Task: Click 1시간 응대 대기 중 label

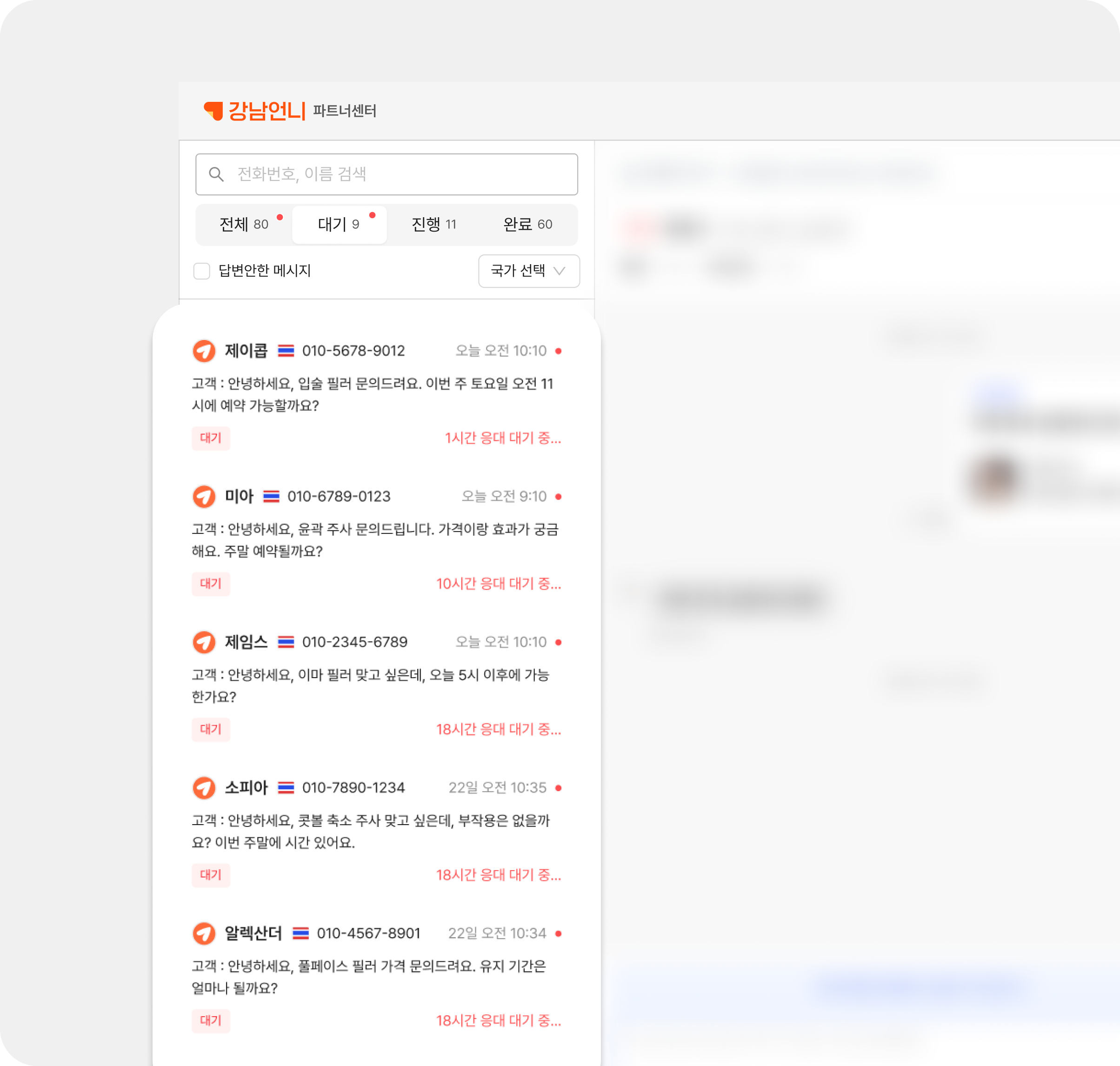Action: point(502,438)
